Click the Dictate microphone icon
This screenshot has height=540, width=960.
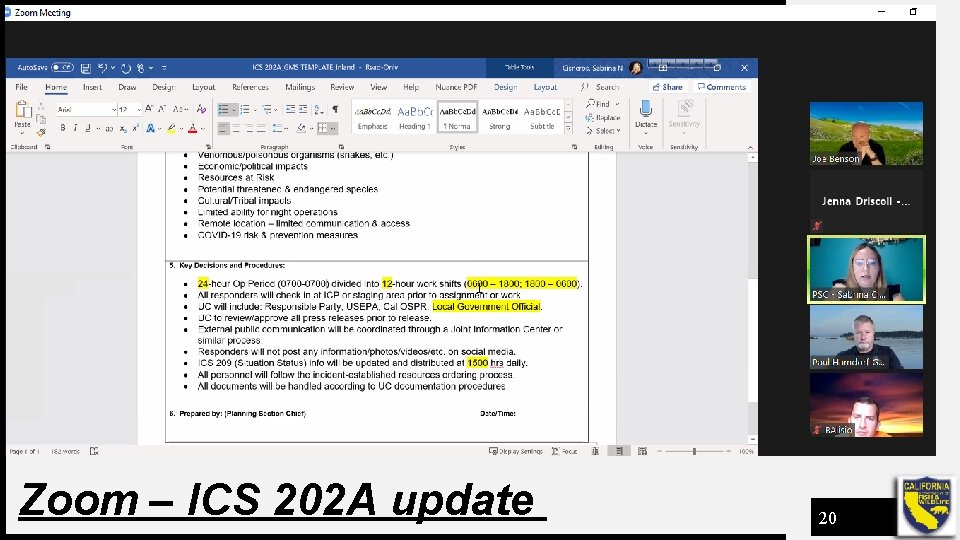click(x=645, y=110)
